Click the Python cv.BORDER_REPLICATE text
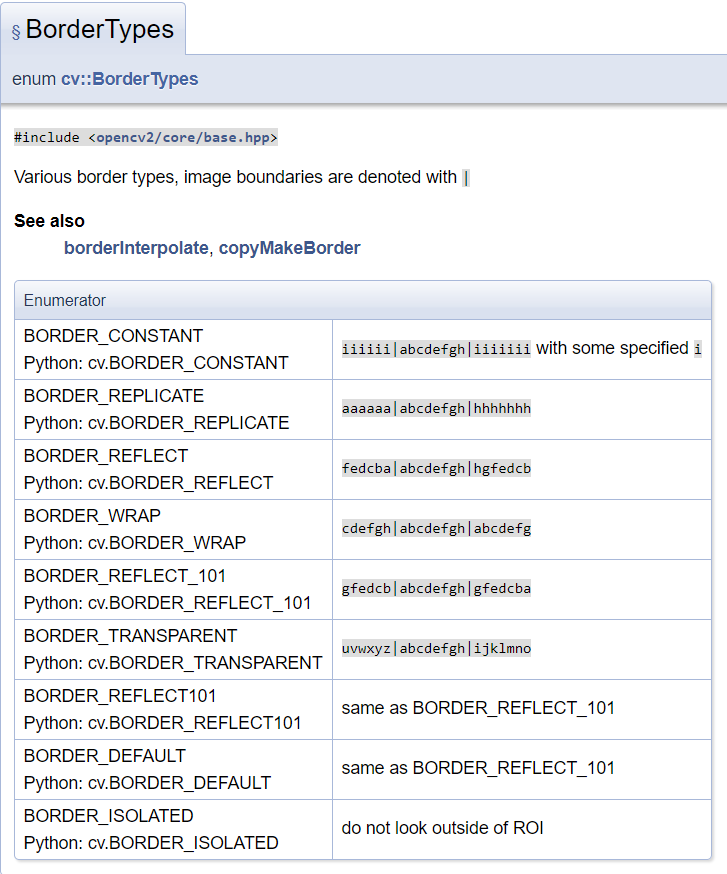This screenshot has width=727, height=874. click(x=156, y=422)
